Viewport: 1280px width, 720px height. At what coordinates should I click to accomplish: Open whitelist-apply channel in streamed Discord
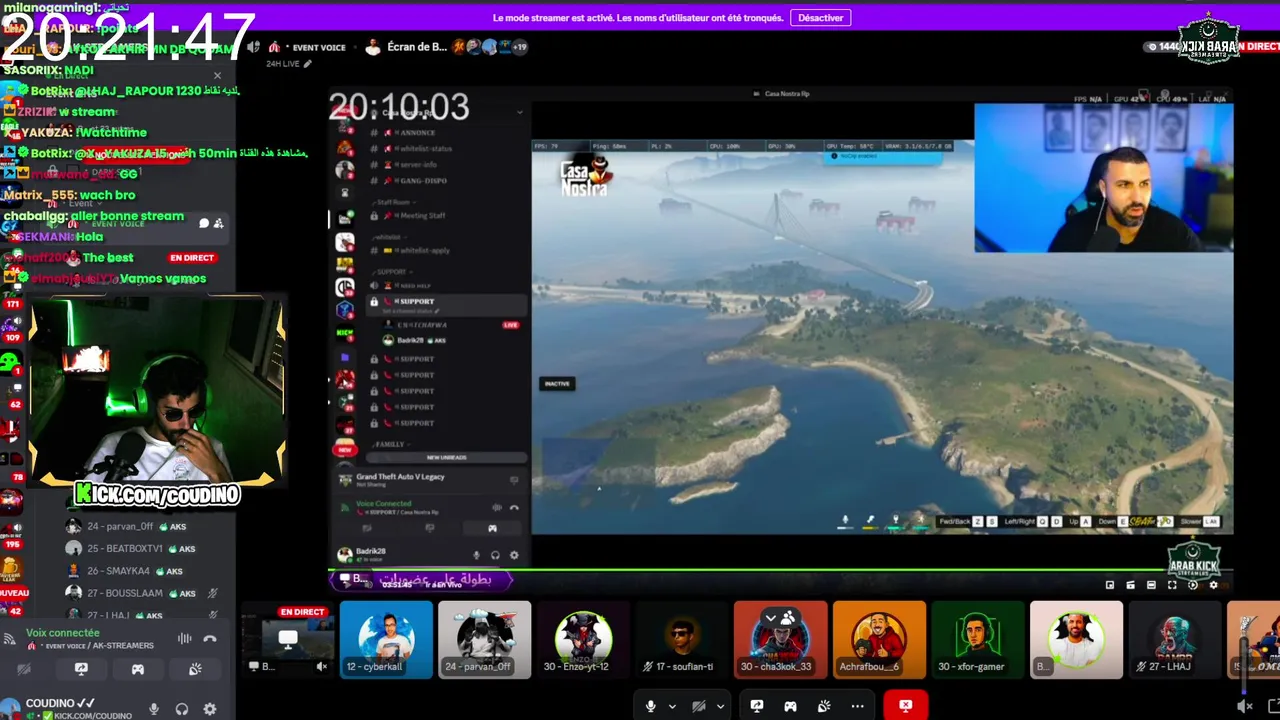[426, 250]
